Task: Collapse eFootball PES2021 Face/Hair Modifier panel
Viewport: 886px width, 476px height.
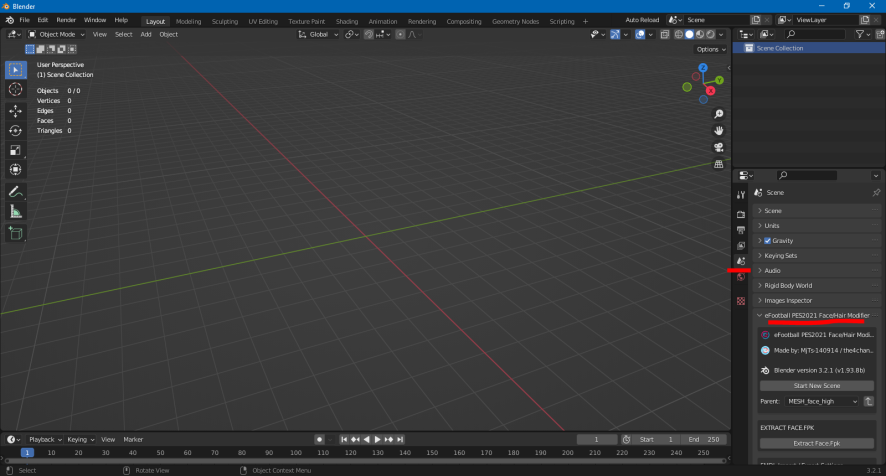Action: click(x=817, y=315)
